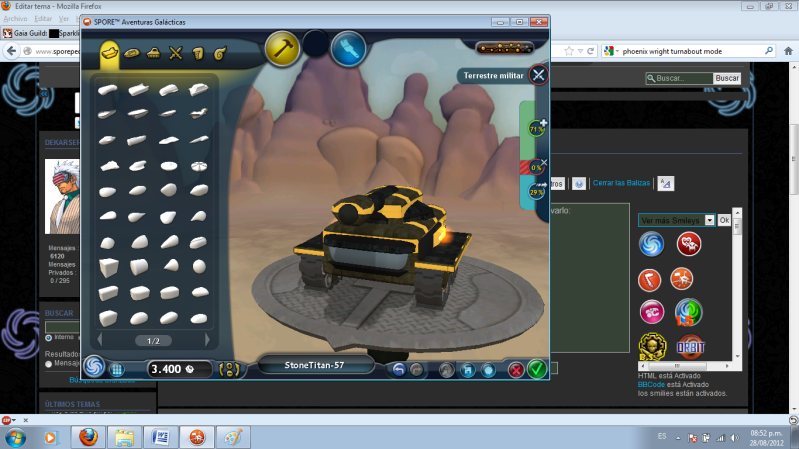Bookmark page with the star icon
This screenshot has height=449, width=799.
[x=569, y=51]
